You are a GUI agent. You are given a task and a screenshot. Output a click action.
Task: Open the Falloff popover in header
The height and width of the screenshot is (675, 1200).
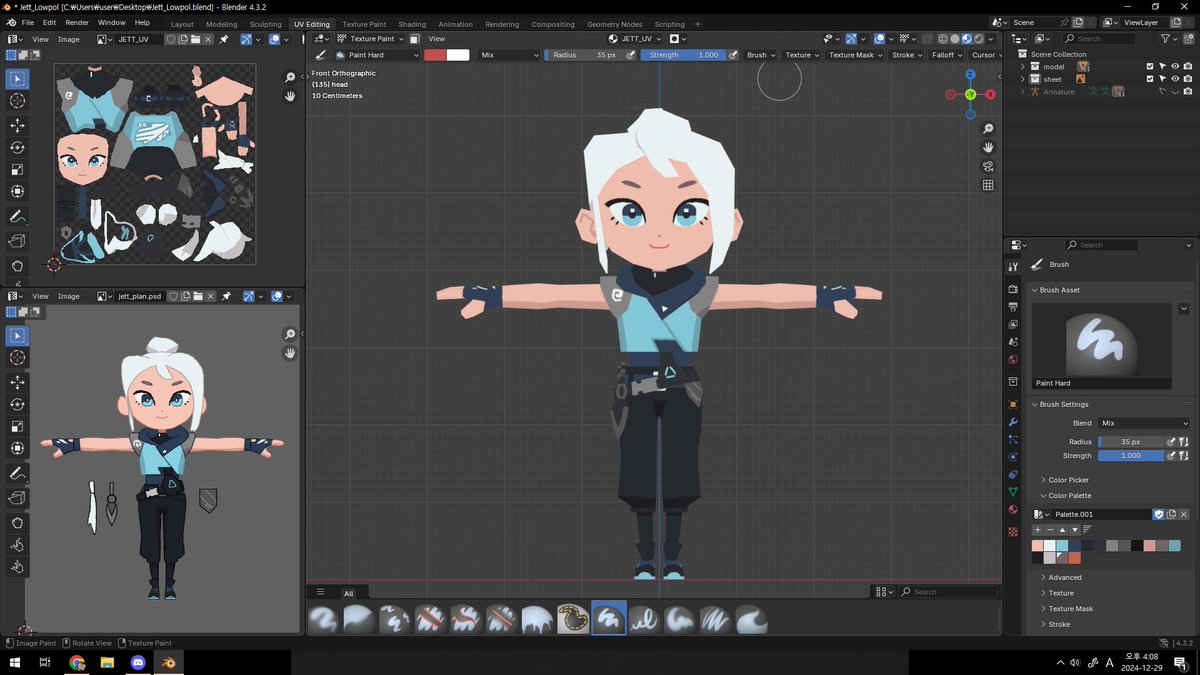[x=945, y=55]
